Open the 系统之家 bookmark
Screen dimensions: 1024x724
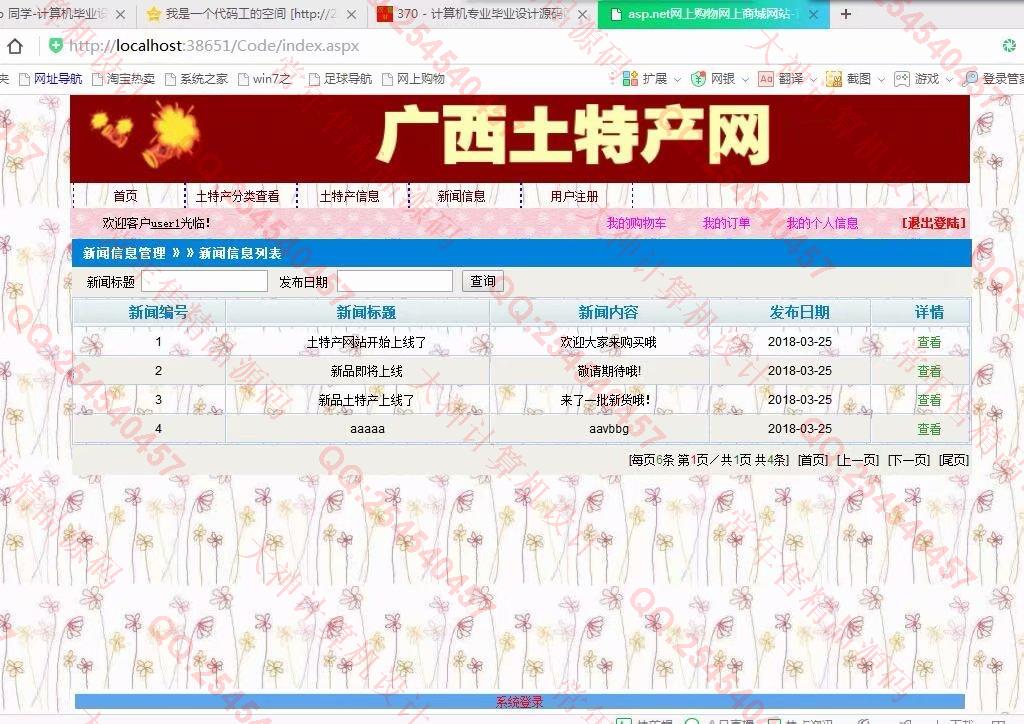coord(197,79)
